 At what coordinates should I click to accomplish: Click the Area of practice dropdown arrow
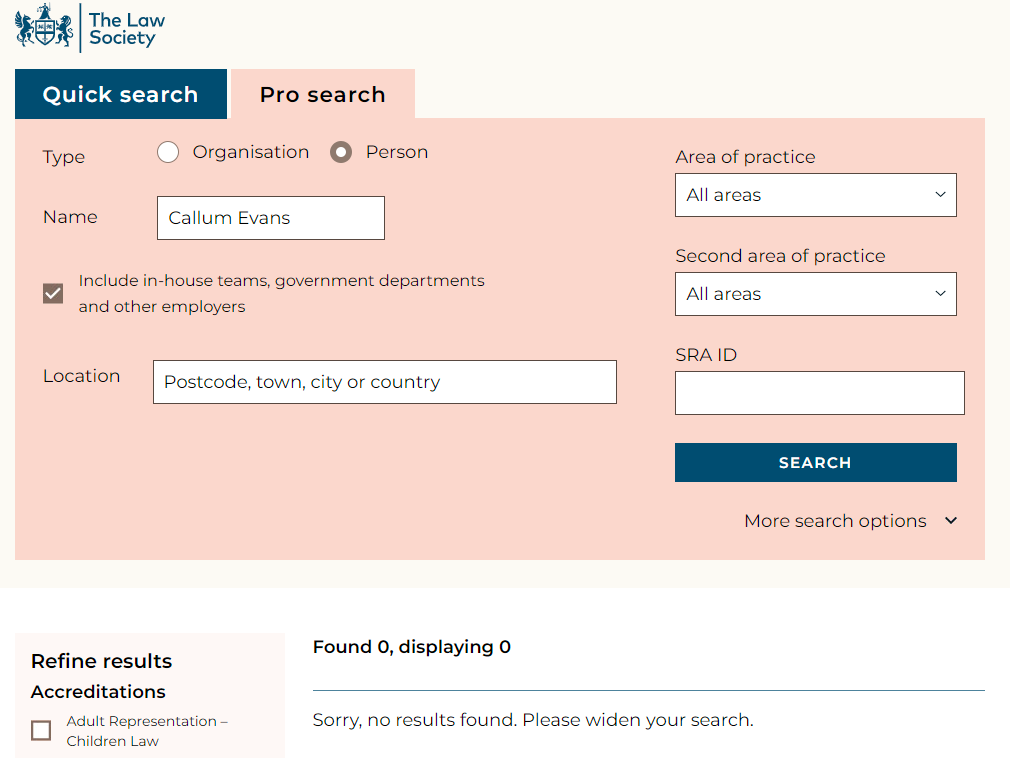[x=940, y=194]
